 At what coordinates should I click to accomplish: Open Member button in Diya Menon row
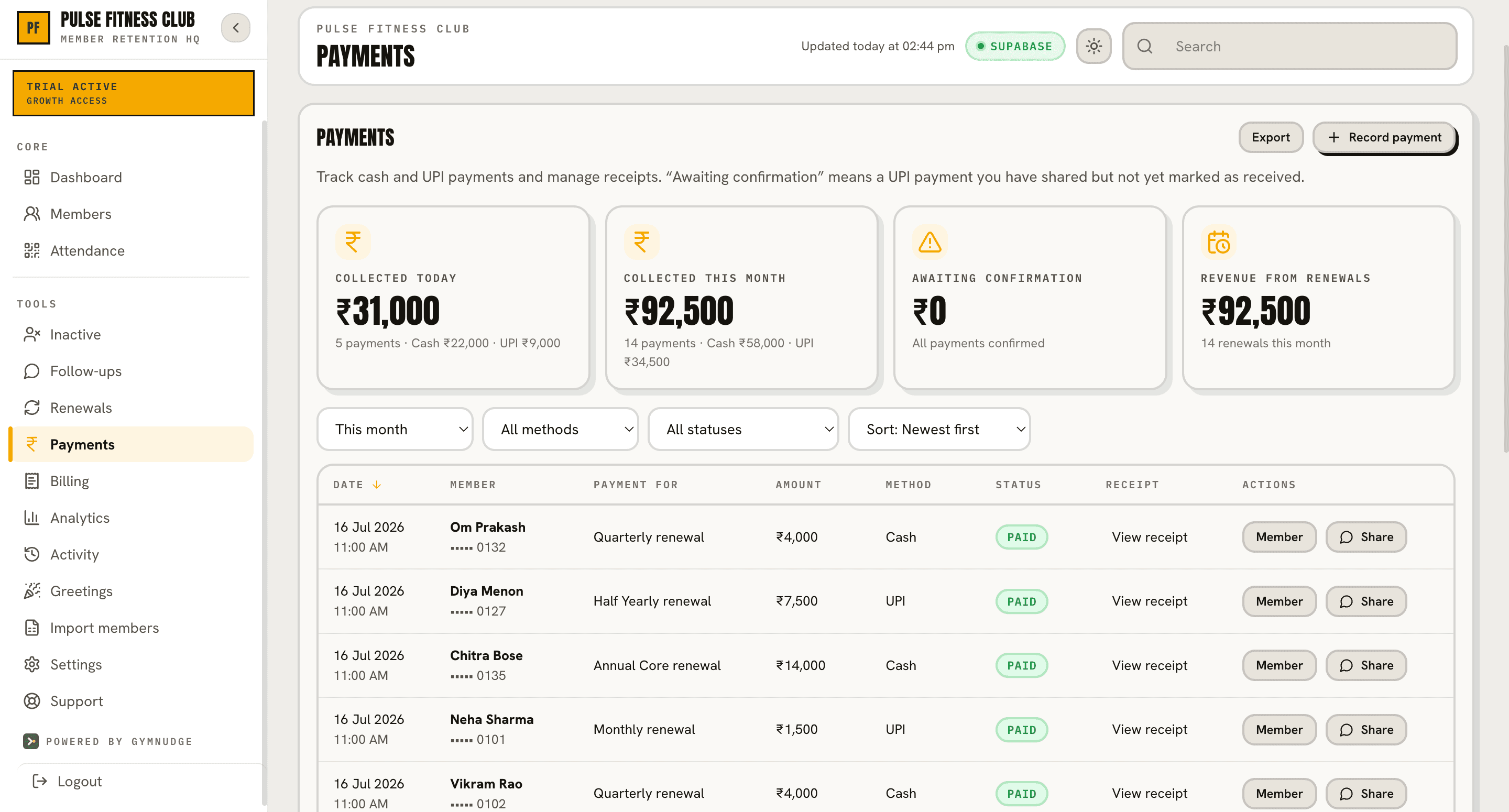(x=1280, y=601)
